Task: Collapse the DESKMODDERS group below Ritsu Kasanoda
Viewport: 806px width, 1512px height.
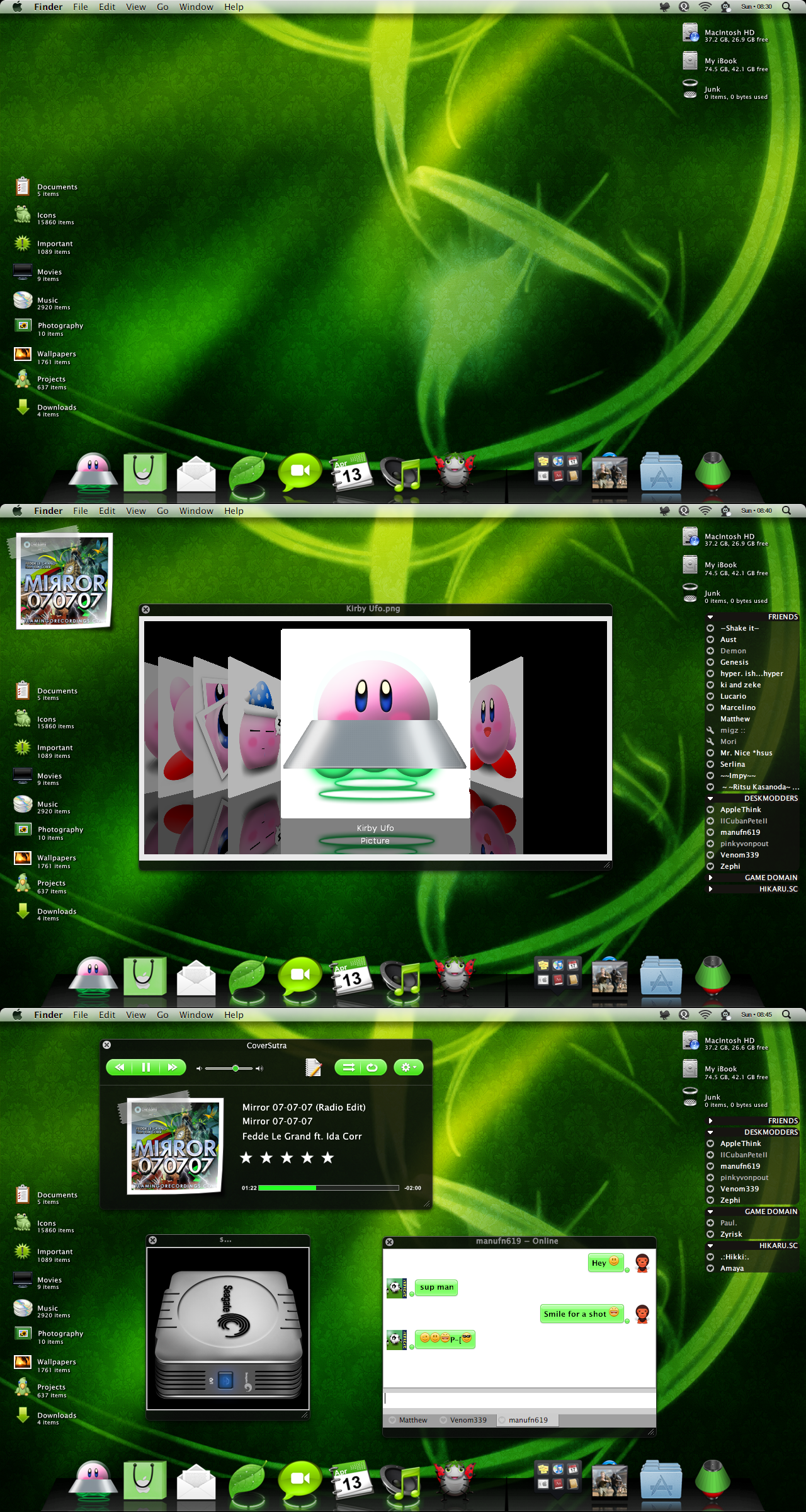Action: 710,798
